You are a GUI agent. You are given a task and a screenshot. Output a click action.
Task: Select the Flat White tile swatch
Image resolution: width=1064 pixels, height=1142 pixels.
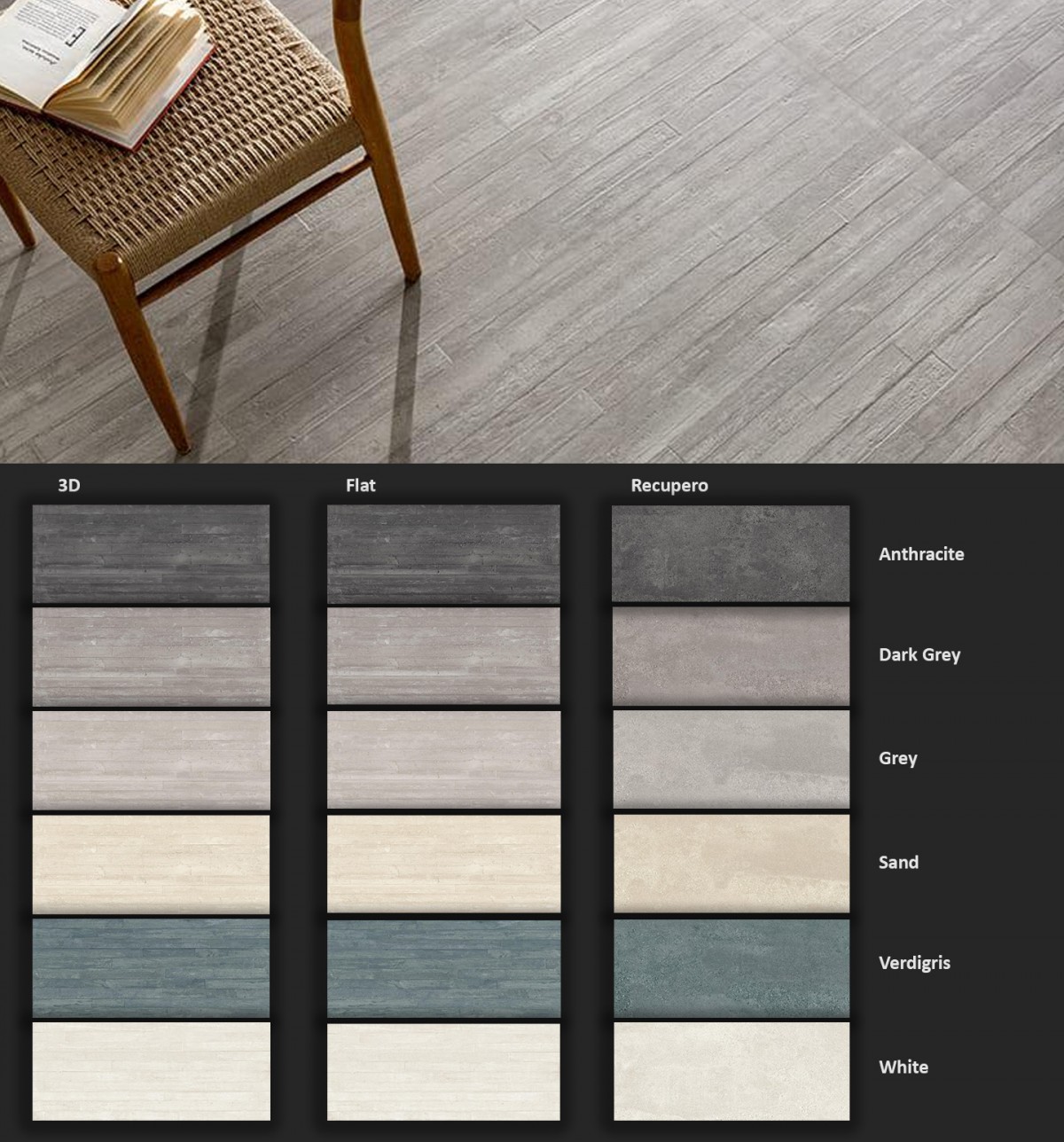coord(443,1071)
